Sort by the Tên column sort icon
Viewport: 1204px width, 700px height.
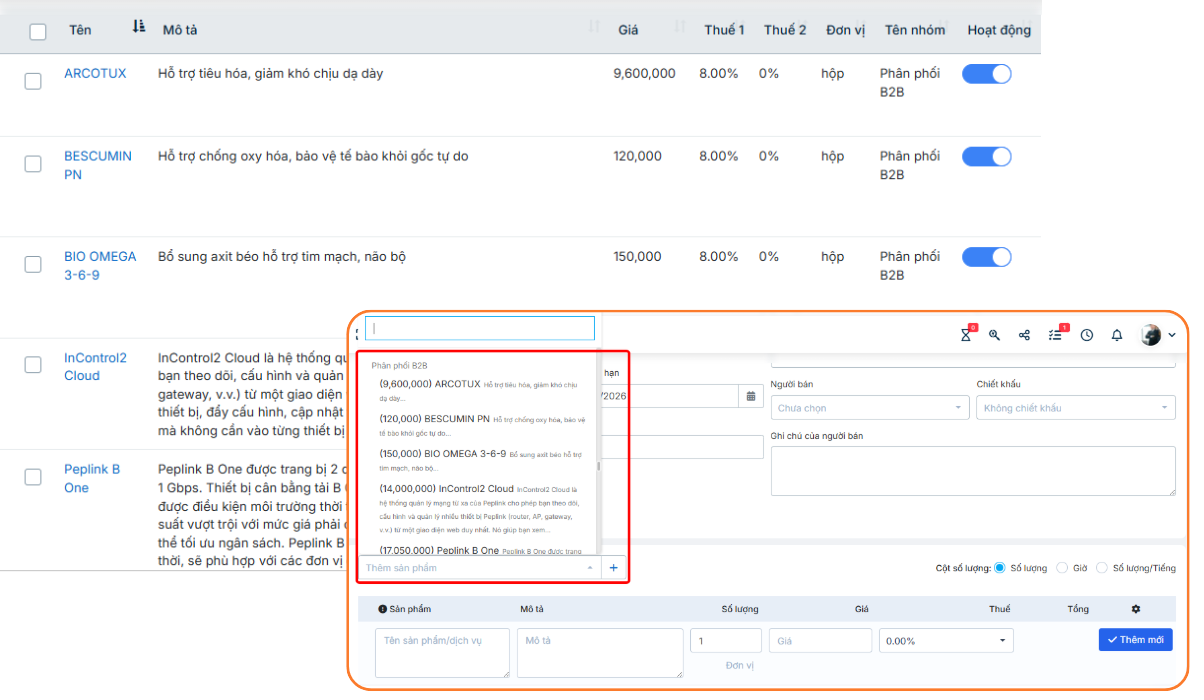(x=139, y=27)
